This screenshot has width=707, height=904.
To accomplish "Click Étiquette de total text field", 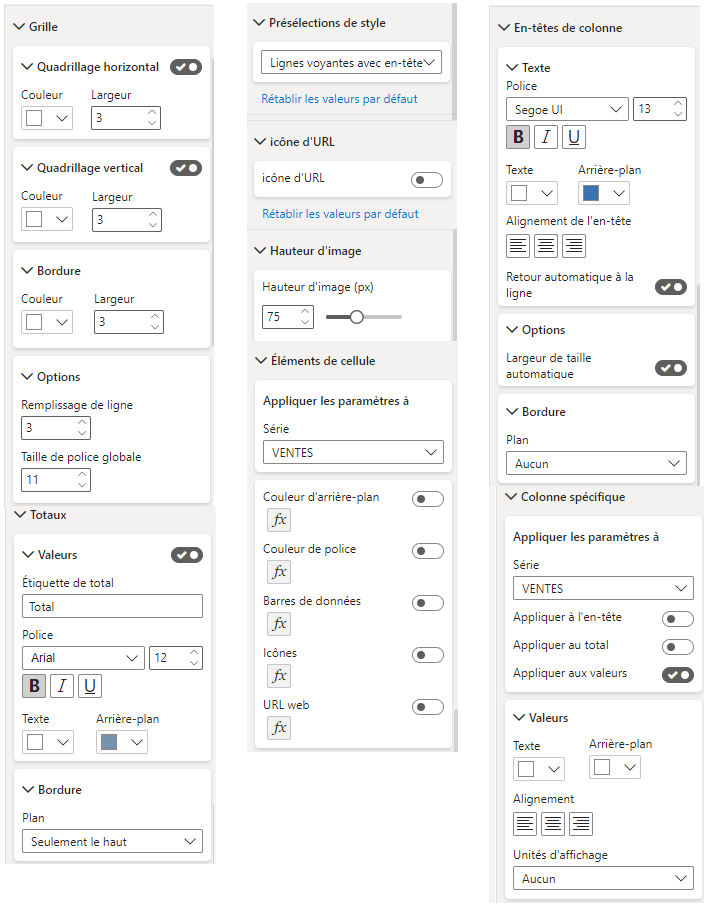I will coord(112,606).
